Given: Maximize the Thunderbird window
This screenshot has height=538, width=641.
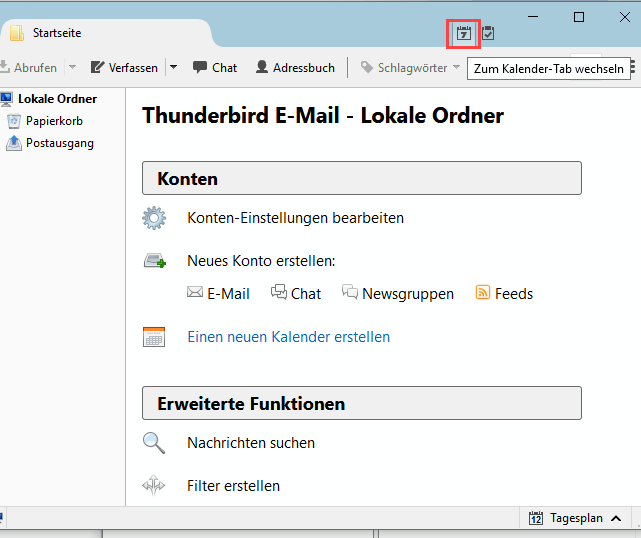Looking at the screenshot, I should [x=578, y=17].
